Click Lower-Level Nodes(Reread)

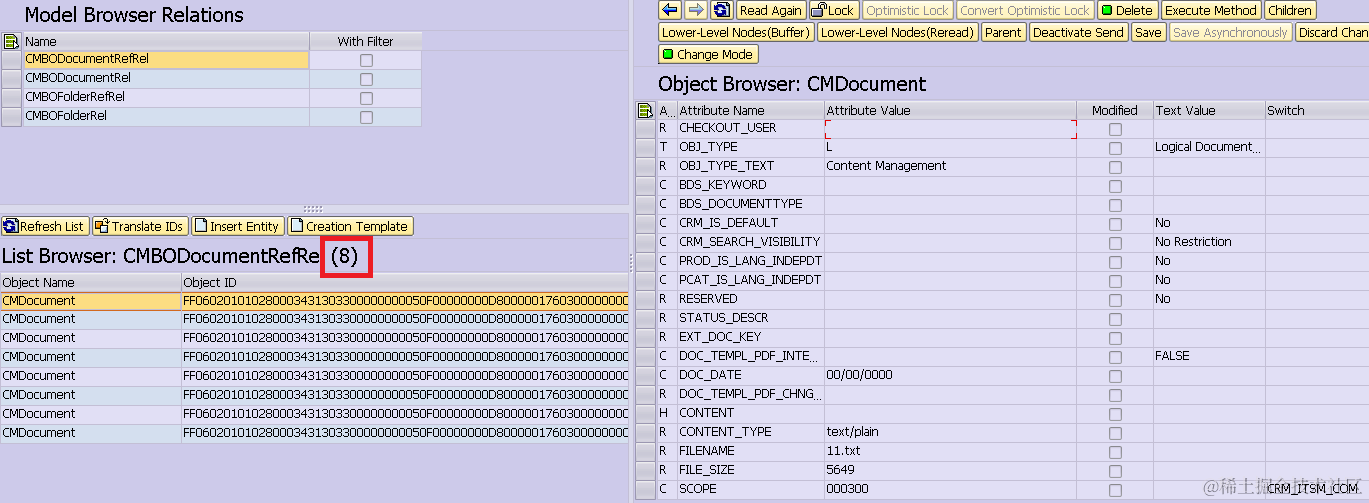point(897,32)
